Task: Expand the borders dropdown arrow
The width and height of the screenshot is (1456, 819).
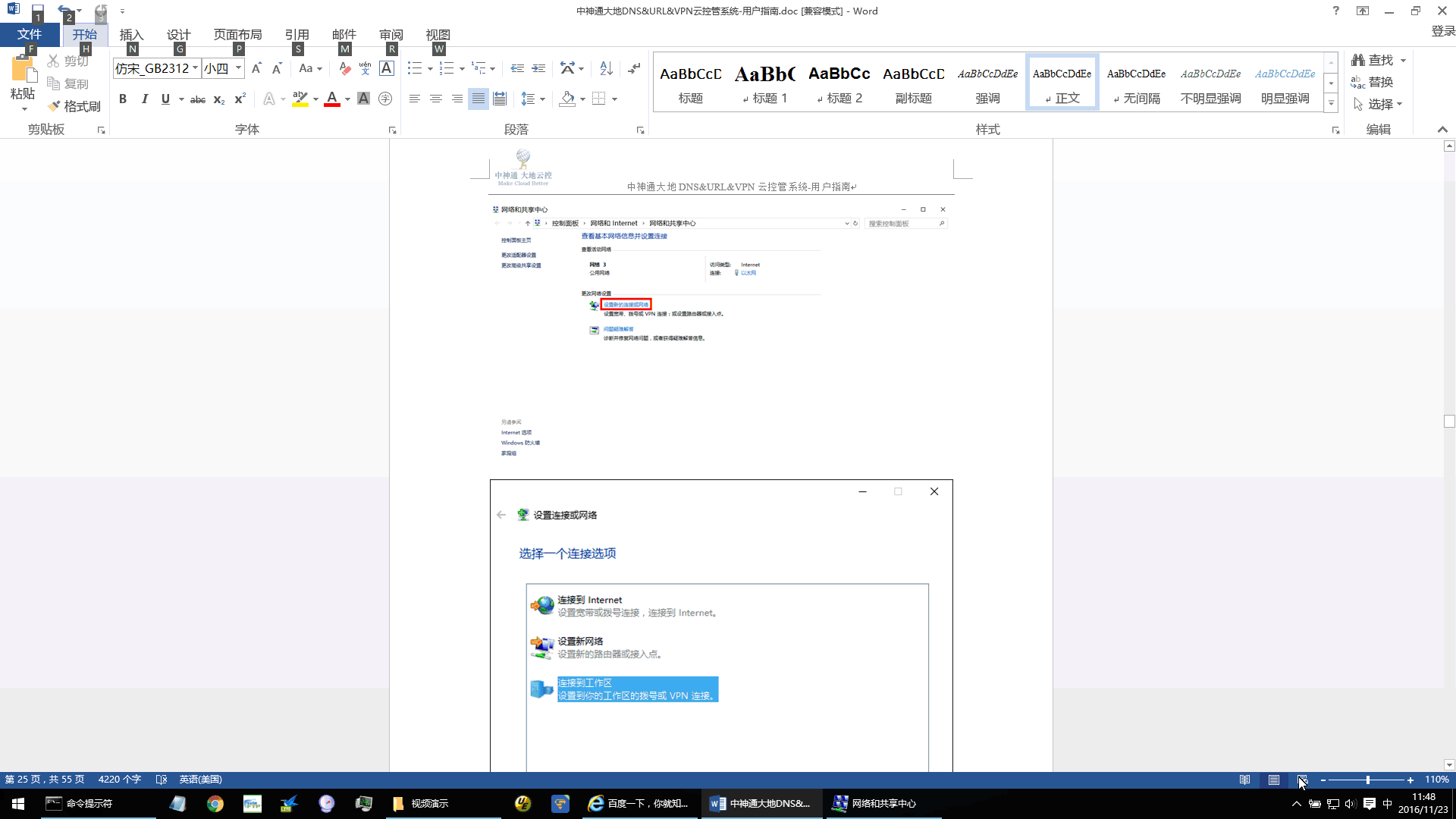Action: pos(614,99)
